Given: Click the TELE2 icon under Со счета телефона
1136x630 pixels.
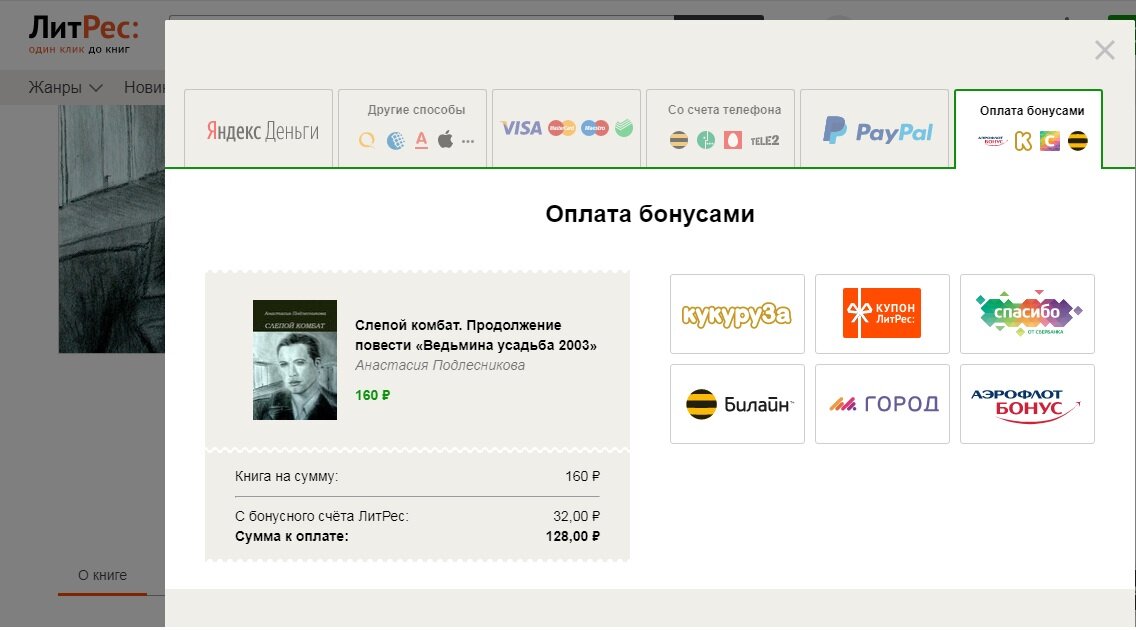Looking at the screenshot, I should tap(764, 140).
